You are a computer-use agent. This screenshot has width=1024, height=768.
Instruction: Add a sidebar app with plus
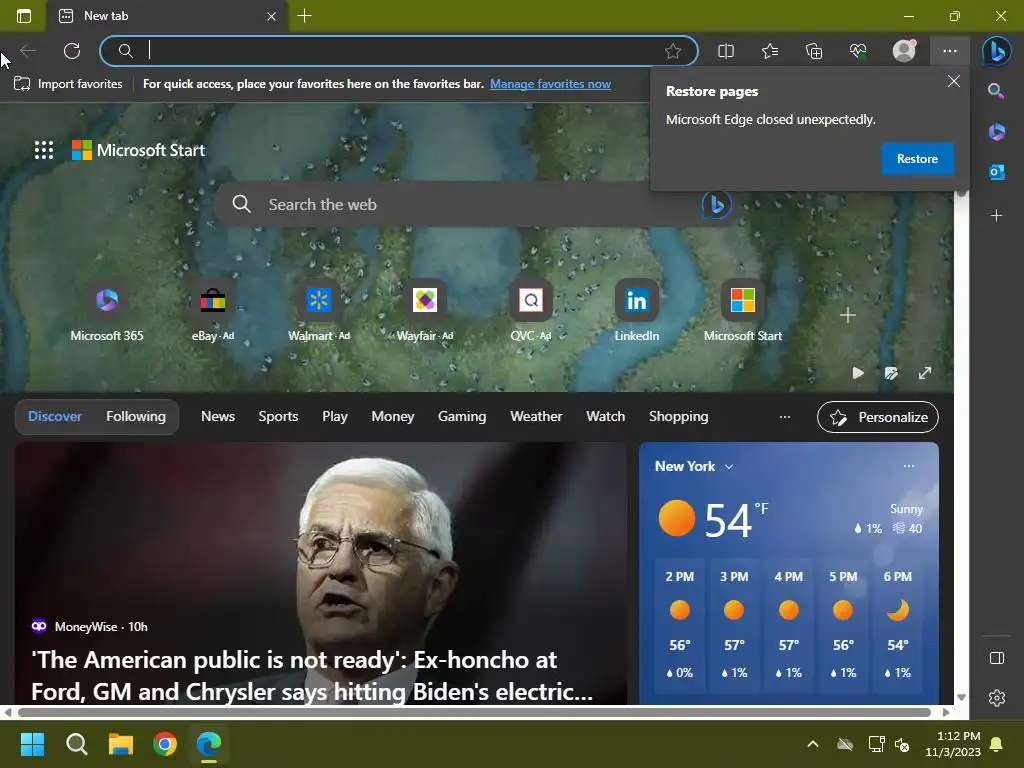(x=996, y=216)
